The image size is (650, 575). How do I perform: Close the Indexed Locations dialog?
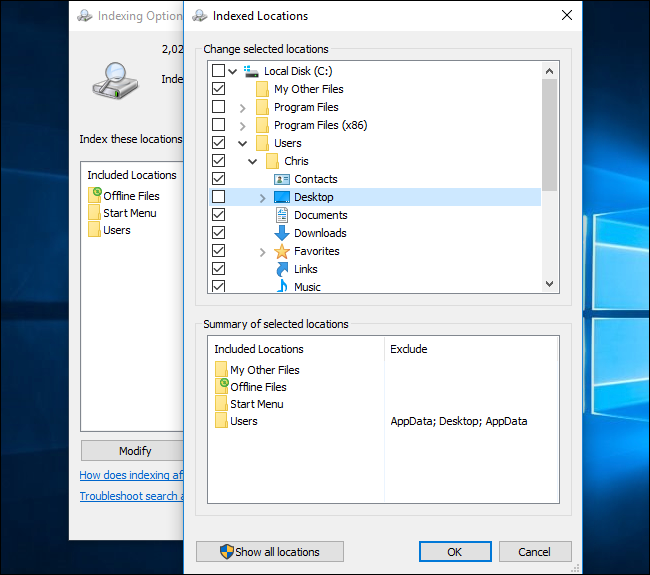point(567,15)
